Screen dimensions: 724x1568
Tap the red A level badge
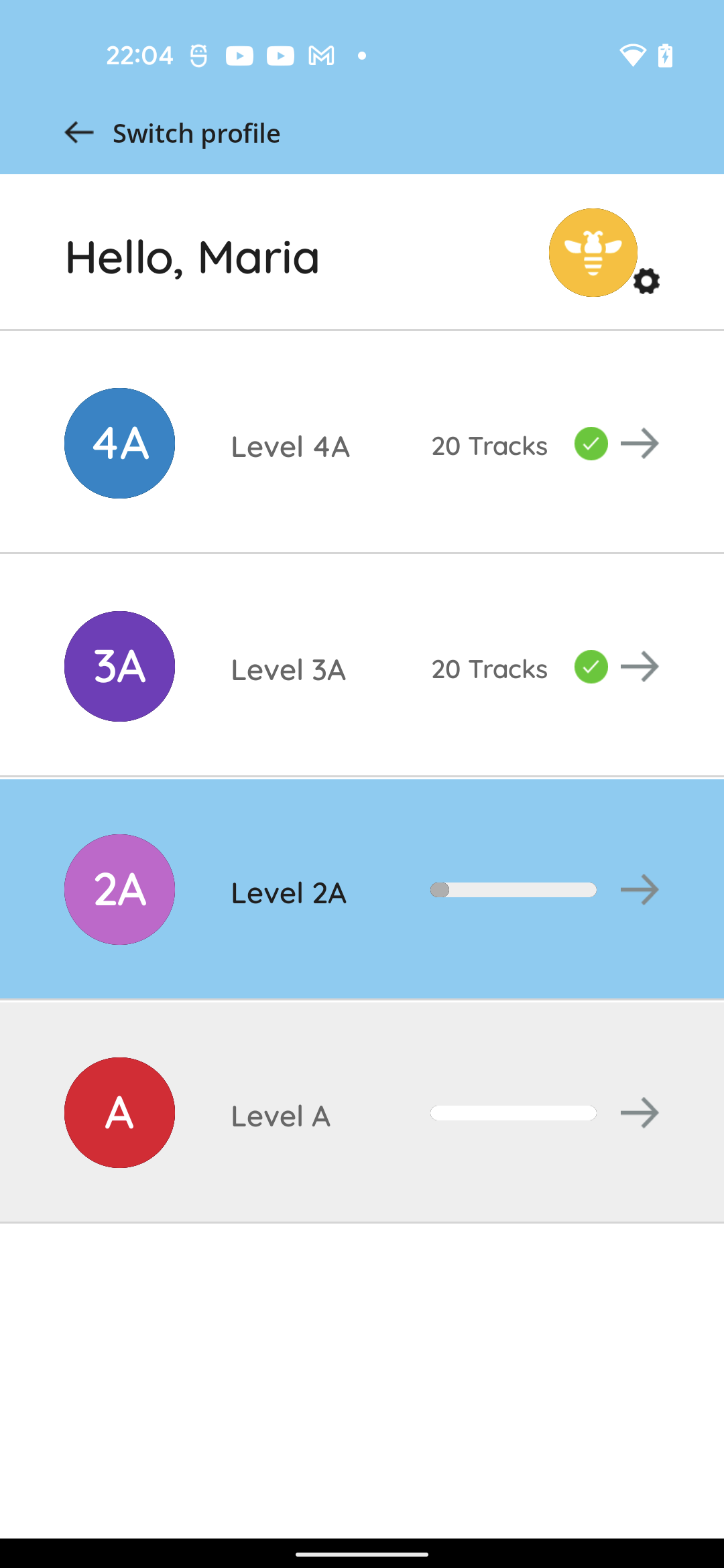[120, 1112]
